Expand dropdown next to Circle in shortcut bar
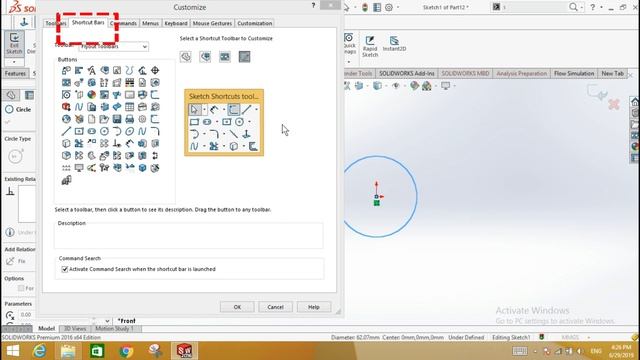This screenshot has height=360, width=640. pyautogui.click(x=249, y=122)
